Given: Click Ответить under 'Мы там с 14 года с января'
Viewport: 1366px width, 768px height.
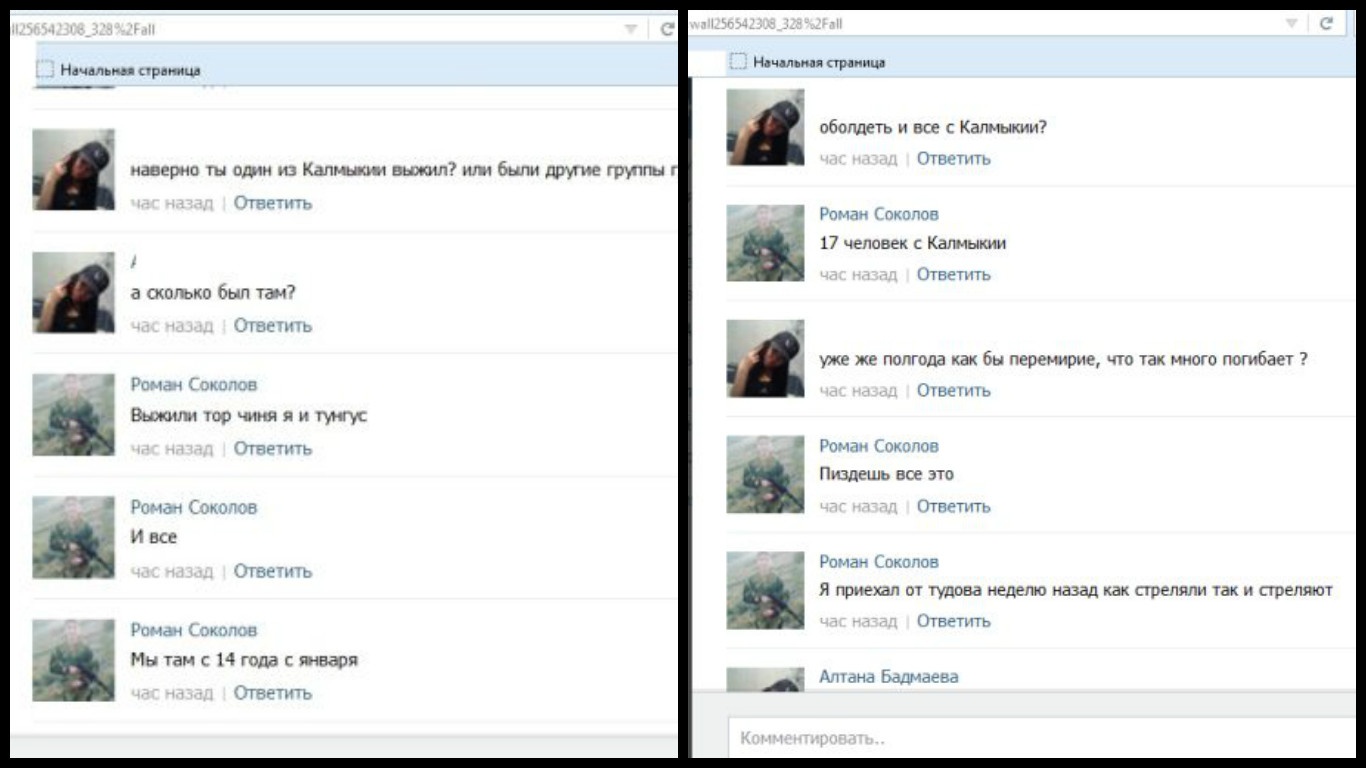Looking at the screenshot, I should coord(272,693).
